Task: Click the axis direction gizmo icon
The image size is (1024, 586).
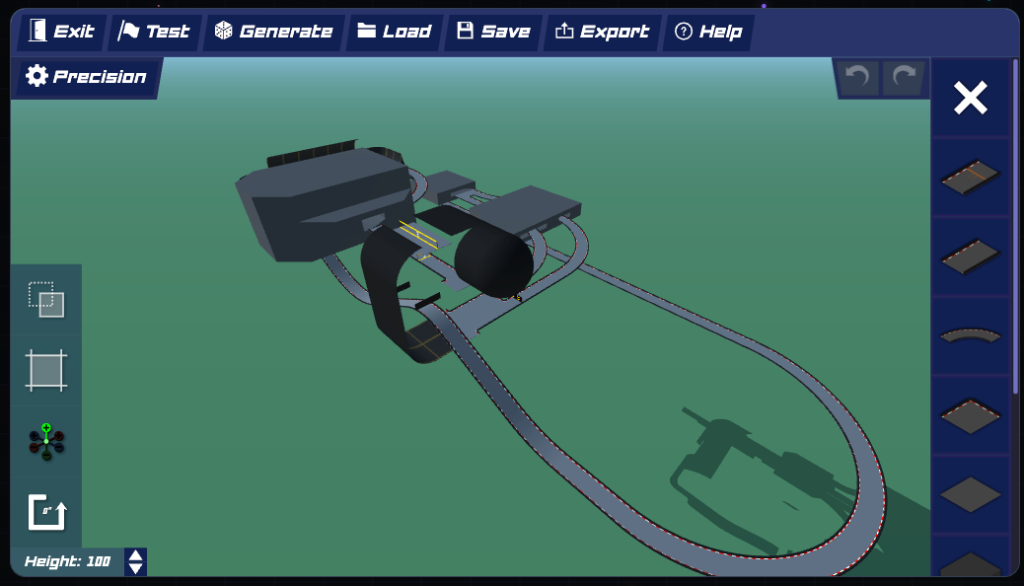Action: pos(46,441)
